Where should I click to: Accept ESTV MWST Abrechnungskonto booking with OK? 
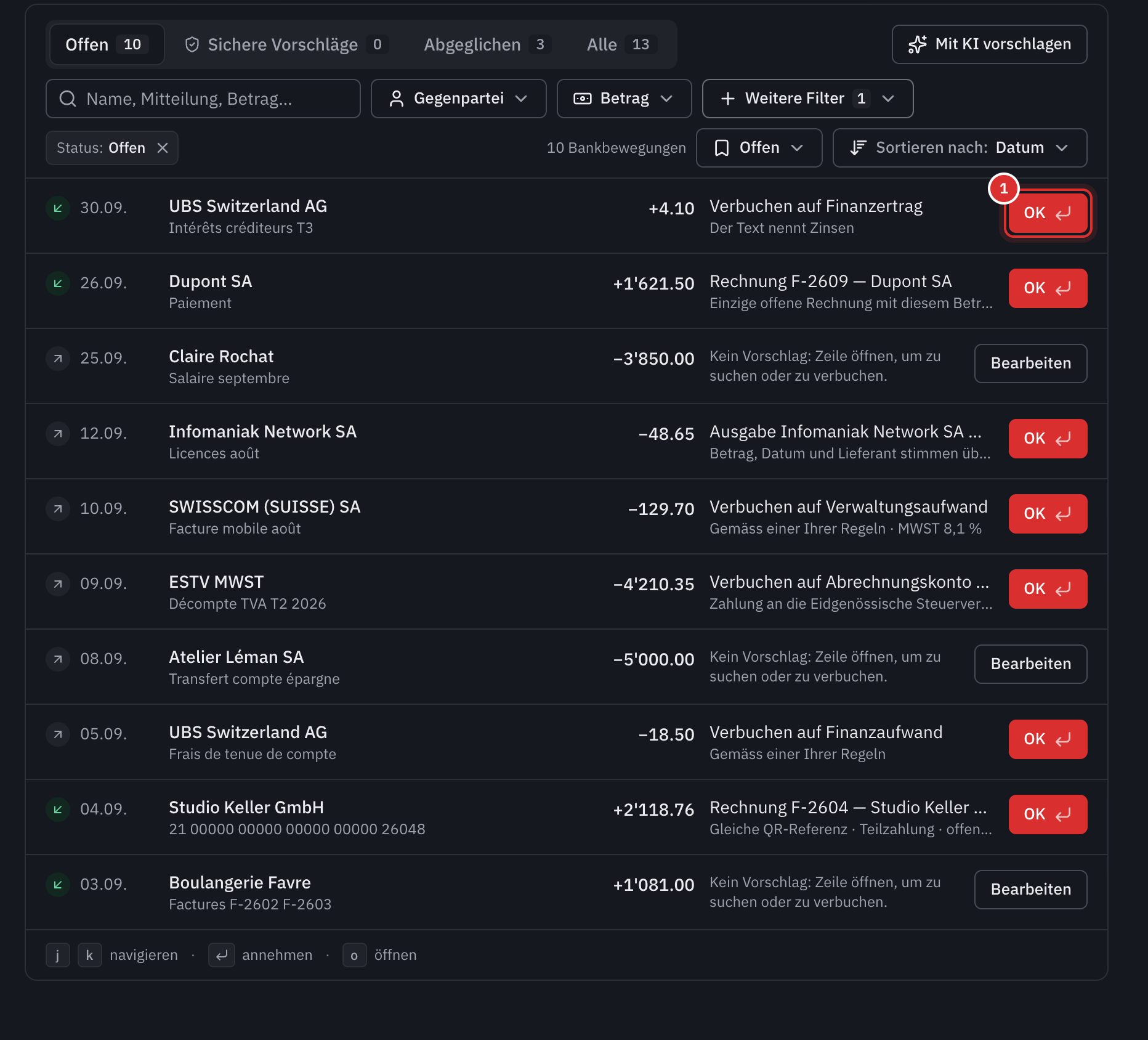[1048, 589]
